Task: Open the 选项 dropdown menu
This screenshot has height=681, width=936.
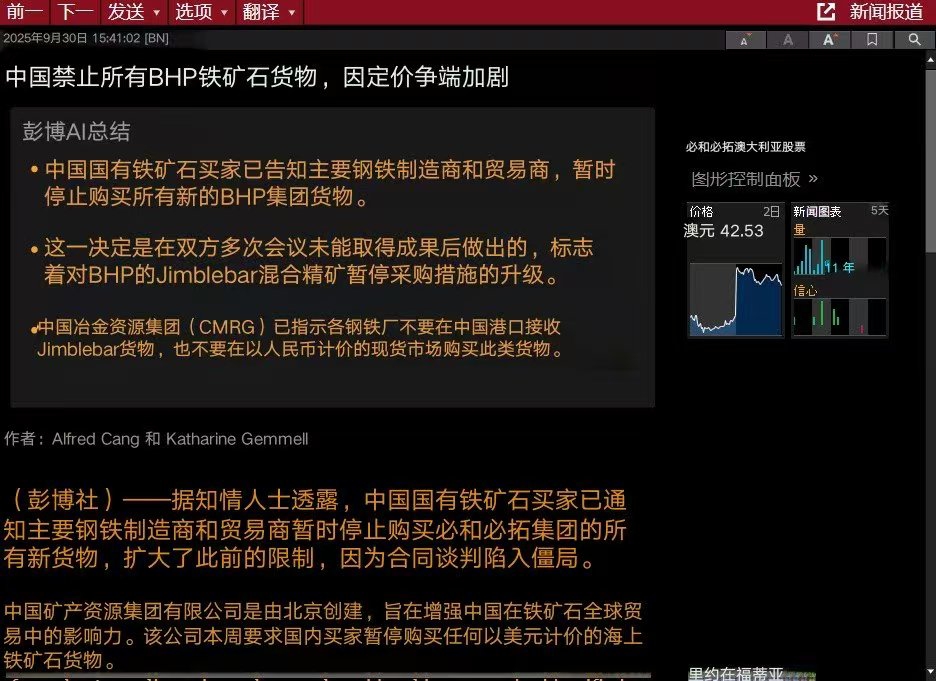Action: pyautogui.click(x=202, y=11)
